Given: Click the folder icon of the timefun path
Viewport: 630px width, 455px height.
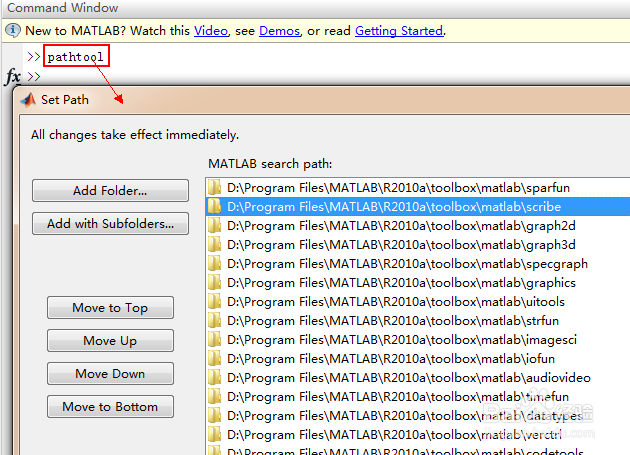Looking at the screenshot, I should tap(215, 397).
